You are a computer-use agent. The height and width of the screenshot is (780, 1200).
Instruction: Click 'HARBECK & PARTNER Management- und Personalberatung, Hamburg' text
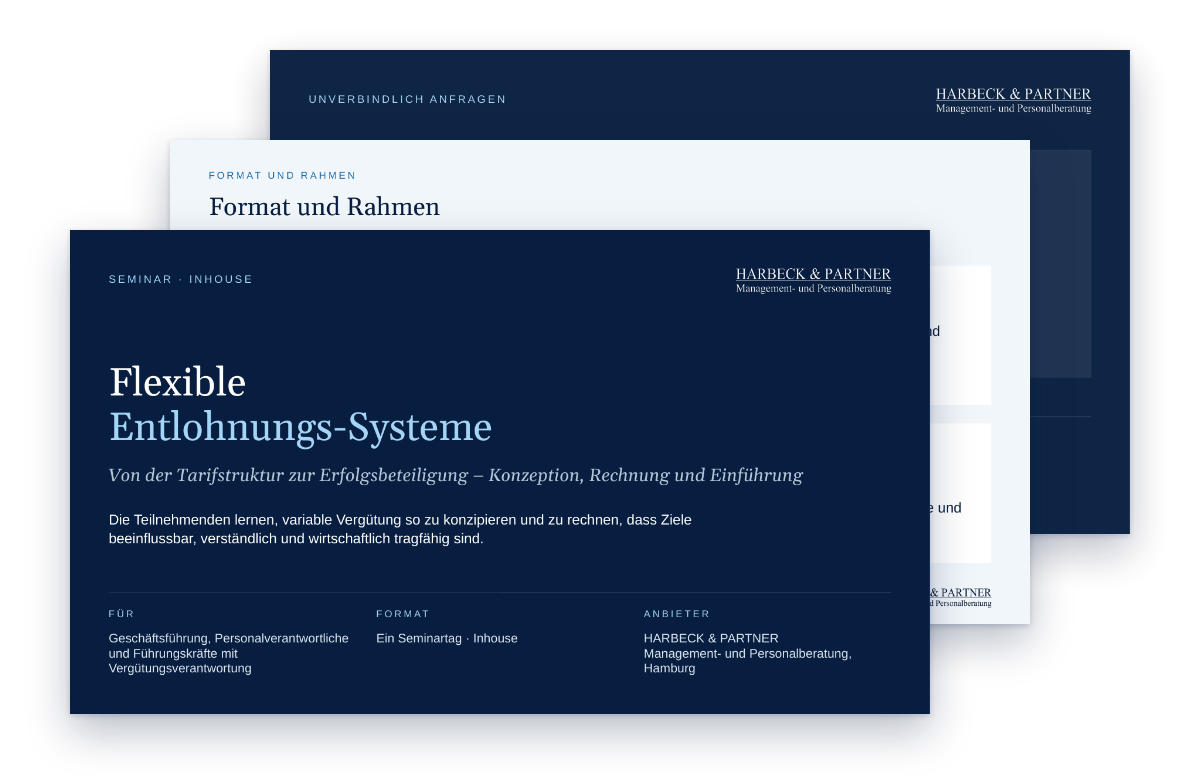748,653
